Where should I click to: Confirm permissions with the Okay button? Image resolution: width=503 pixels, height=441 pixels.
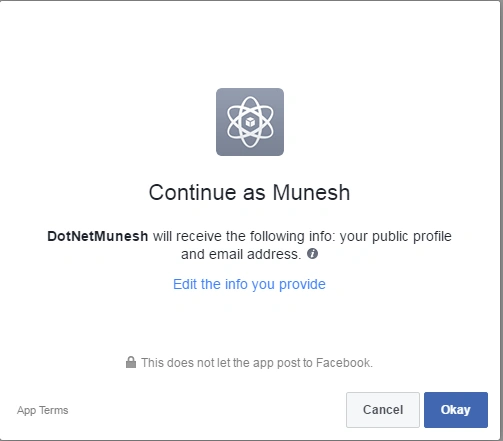click(x=456, y=410)
